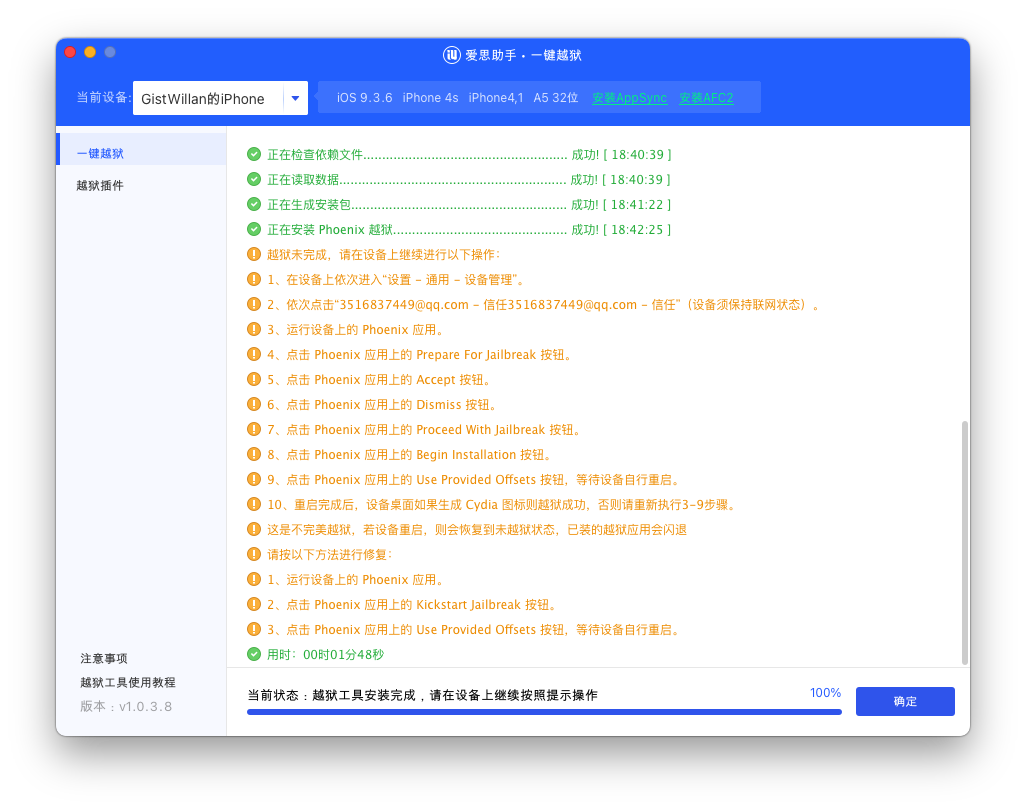The width and height of the screenshot is (1026, 810).
Task: Click the log area vertical scrollbar
Action: [x=964, y=543]
